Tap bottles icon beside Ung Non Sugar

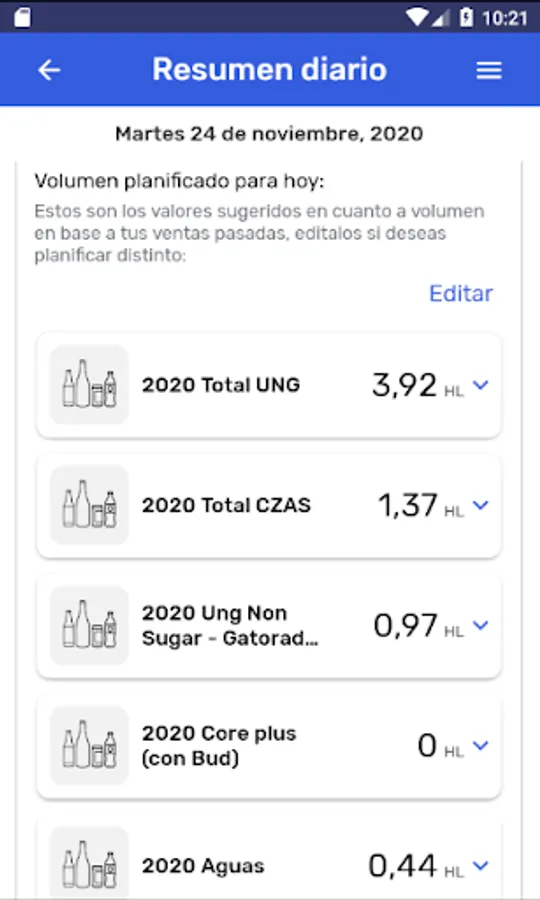tap(89, 625)
